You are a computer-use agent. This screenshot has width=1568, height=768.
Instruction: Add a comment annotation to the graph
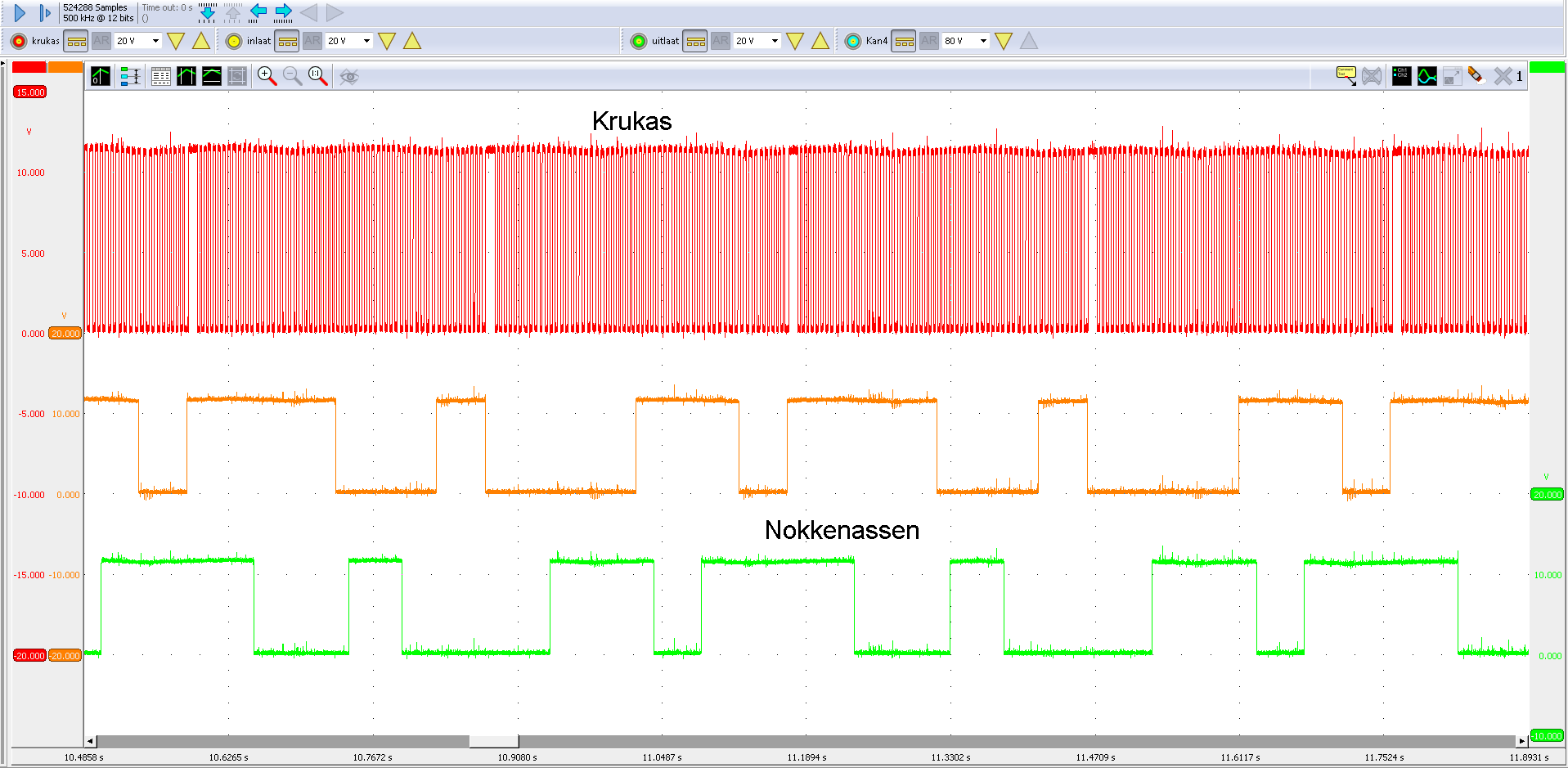(1346, 76)
